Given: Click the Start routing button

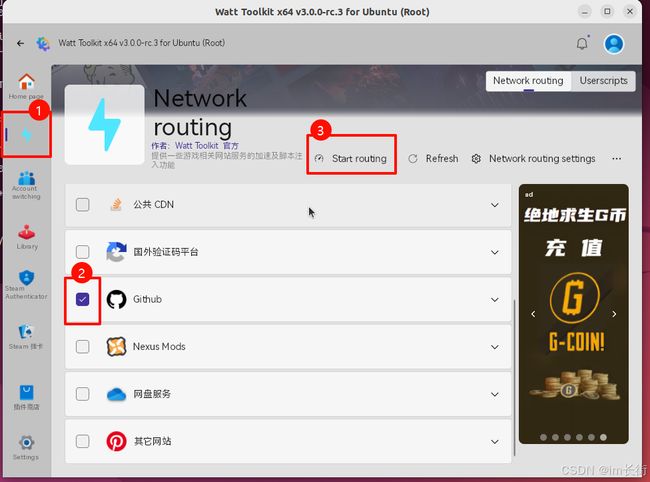Looking at the screenshot, I should 351,159.
